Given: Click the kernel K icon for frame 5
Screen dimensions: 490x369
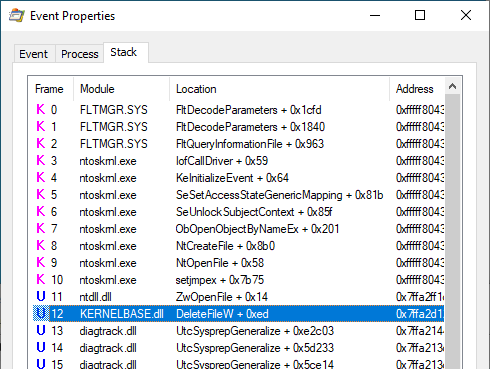Looking at the screenshot, I should click(41, 194).
